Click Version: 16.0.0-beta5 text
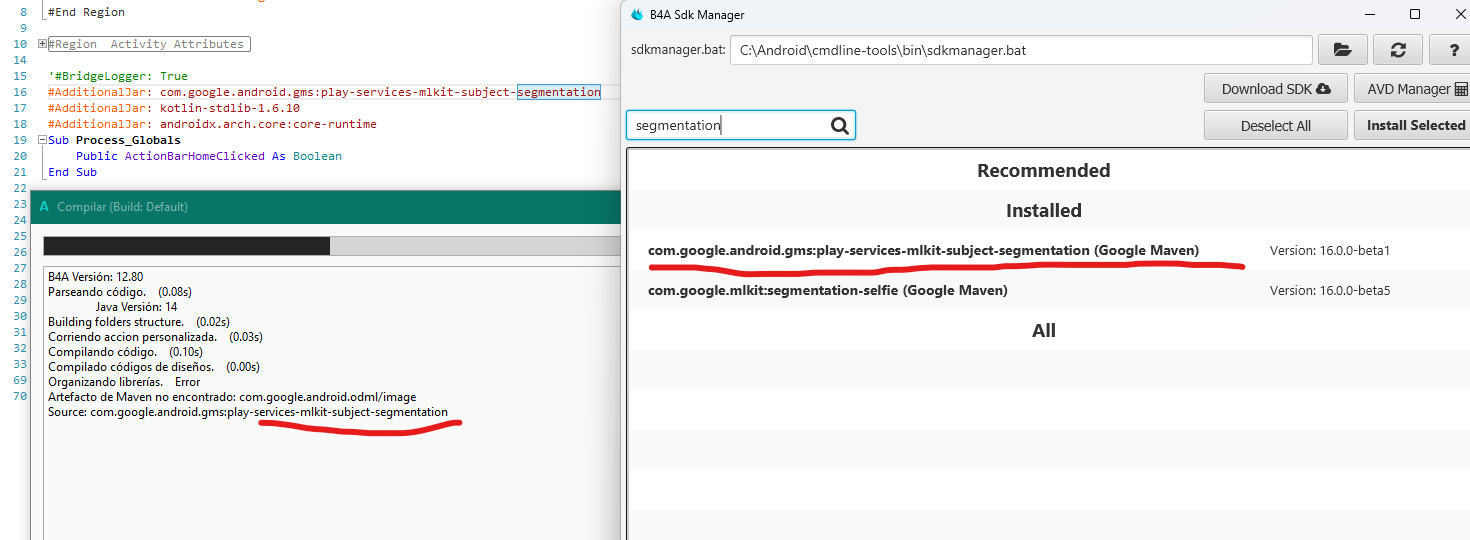 click(1330, 290)
